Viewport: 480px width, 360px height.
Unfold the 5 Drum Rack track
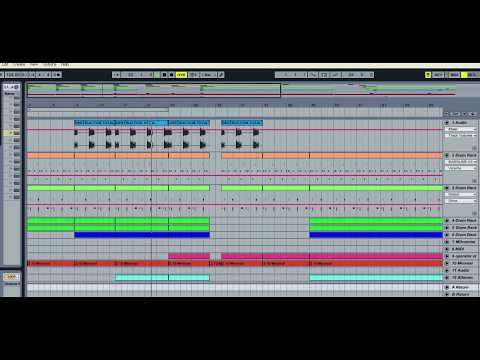(x=447, y=228)
